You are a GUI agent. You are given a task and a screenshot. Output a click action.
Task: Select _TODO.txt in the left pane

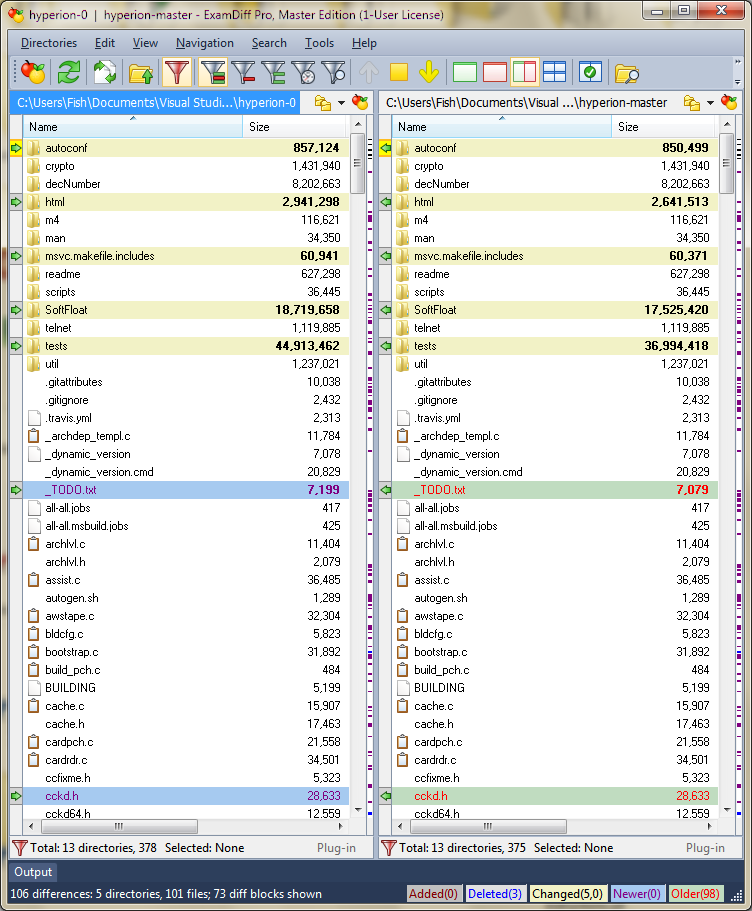185,490
